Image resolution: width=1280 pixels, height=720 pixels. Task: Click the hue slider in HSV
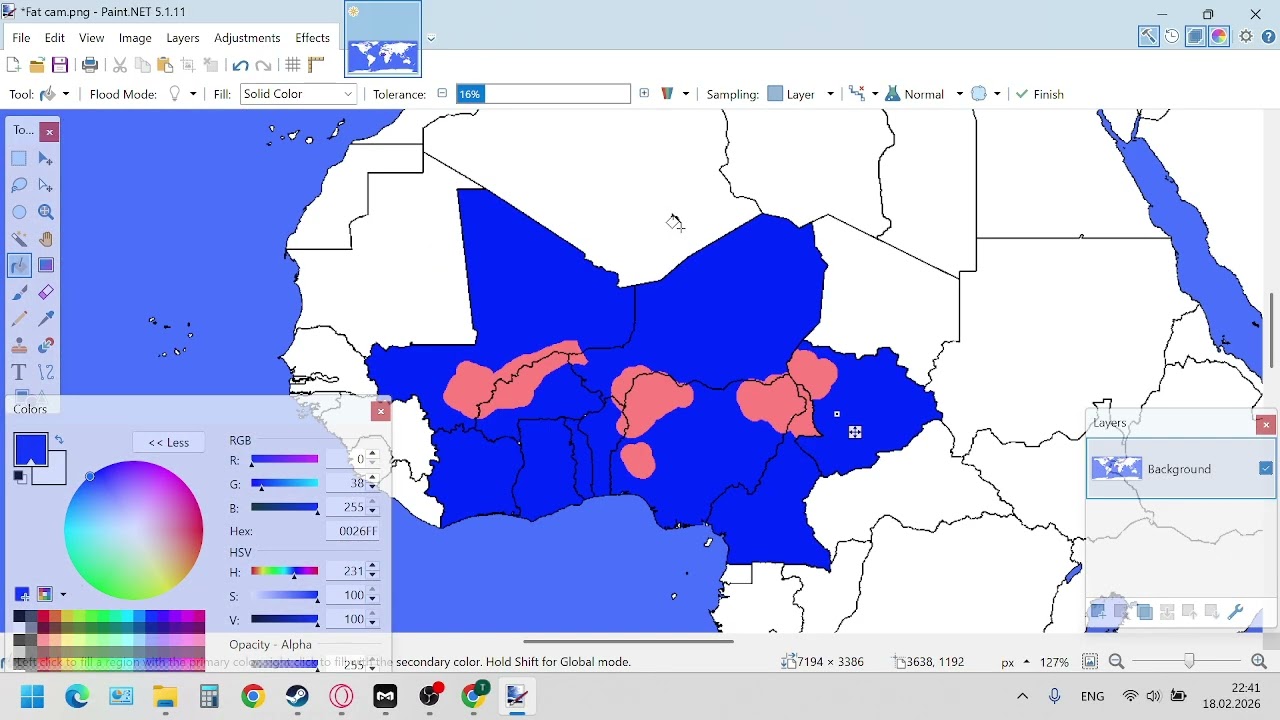pos(284,571)
